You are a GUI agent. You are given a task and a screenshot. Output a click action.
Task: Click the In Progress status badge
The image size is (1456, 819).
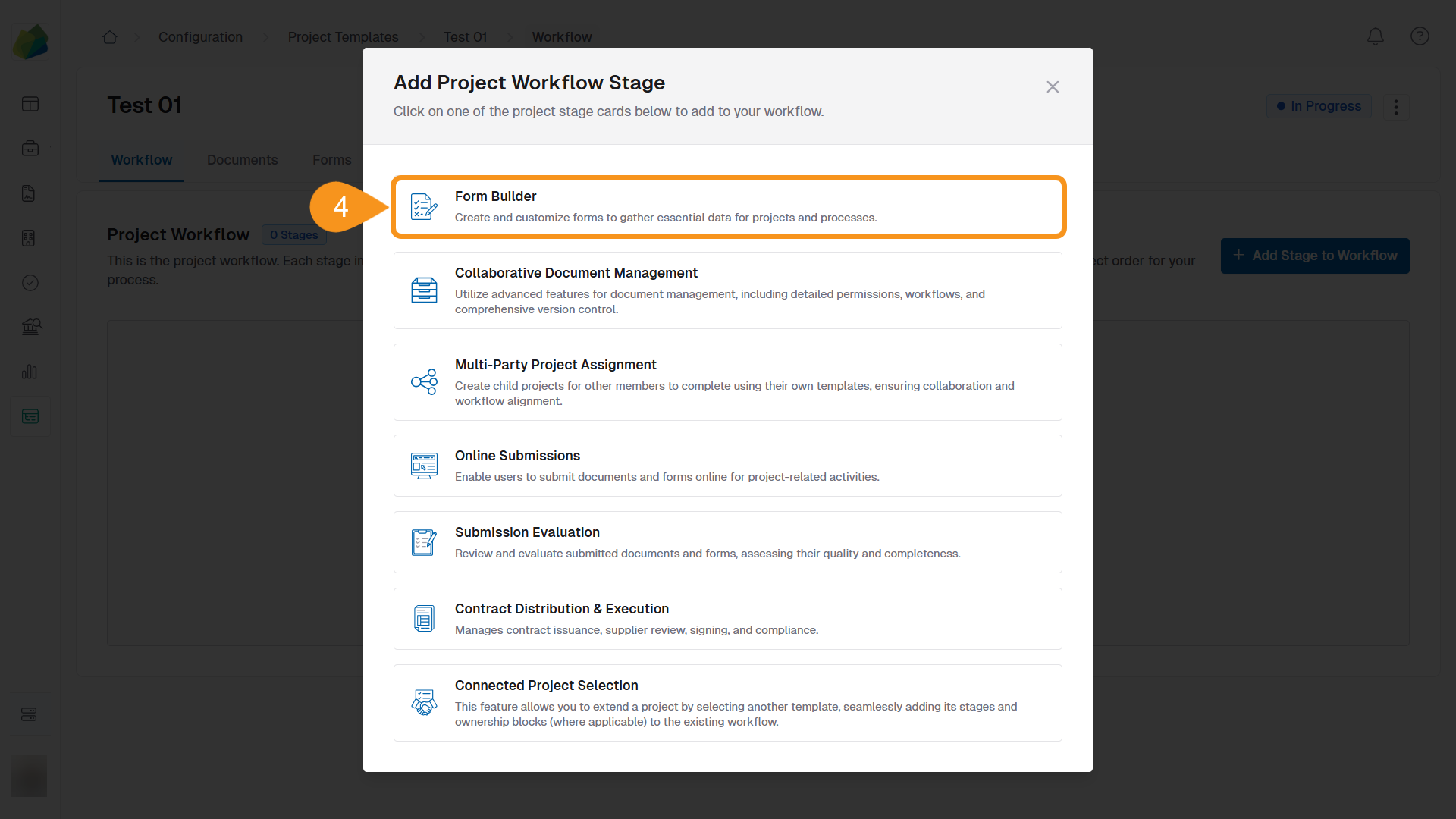1319,106
